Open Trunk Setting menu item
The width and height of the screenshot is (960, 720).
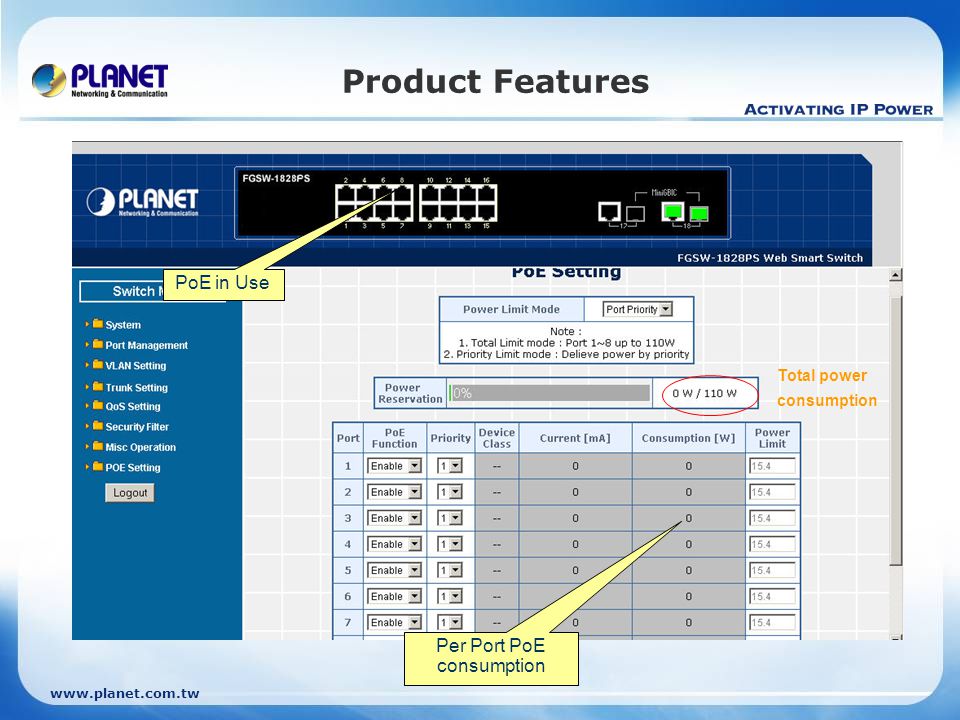(136, 388)
